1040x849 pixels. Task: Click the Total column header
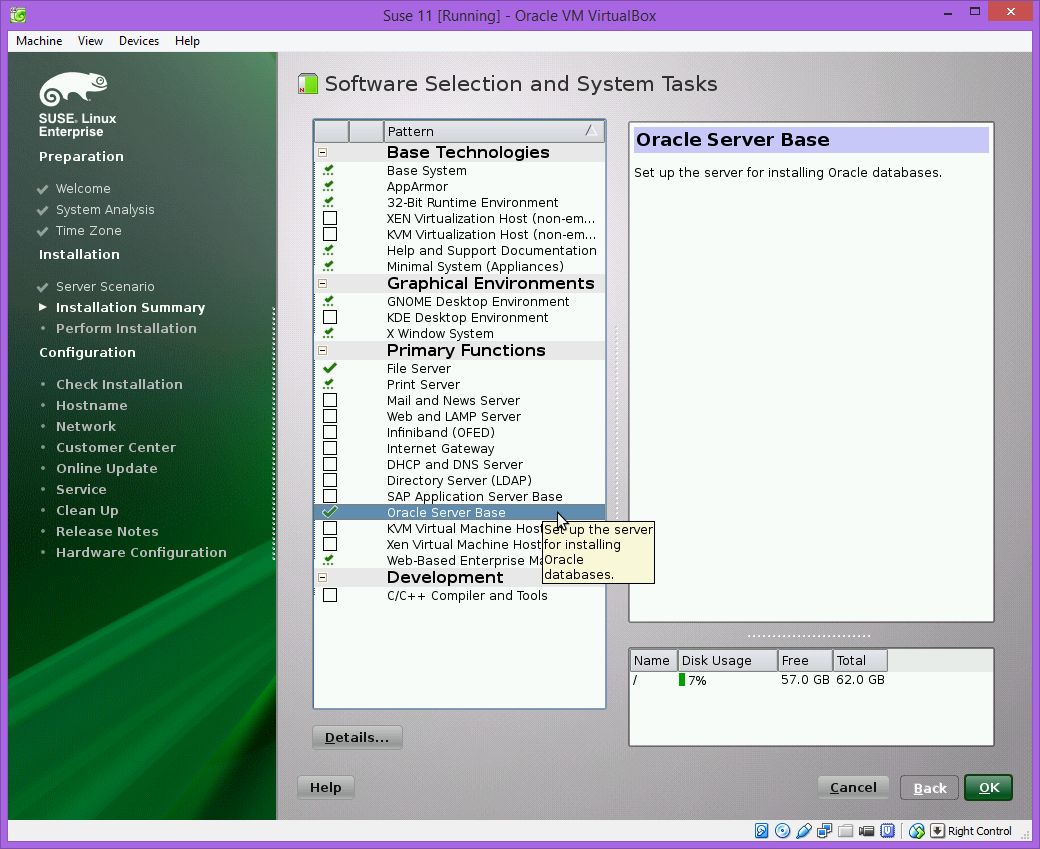pos(860,661)
